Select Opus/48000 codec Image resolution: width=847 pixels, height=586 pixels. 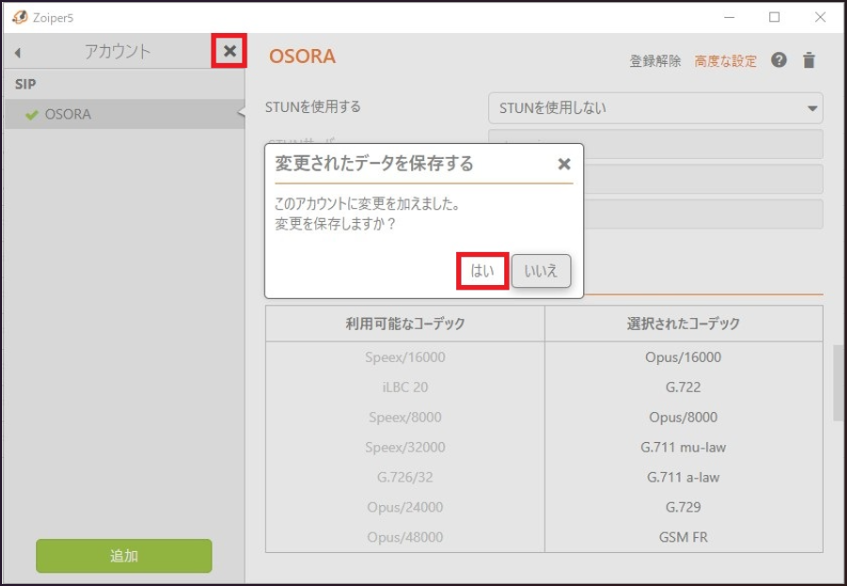[405, 537]
